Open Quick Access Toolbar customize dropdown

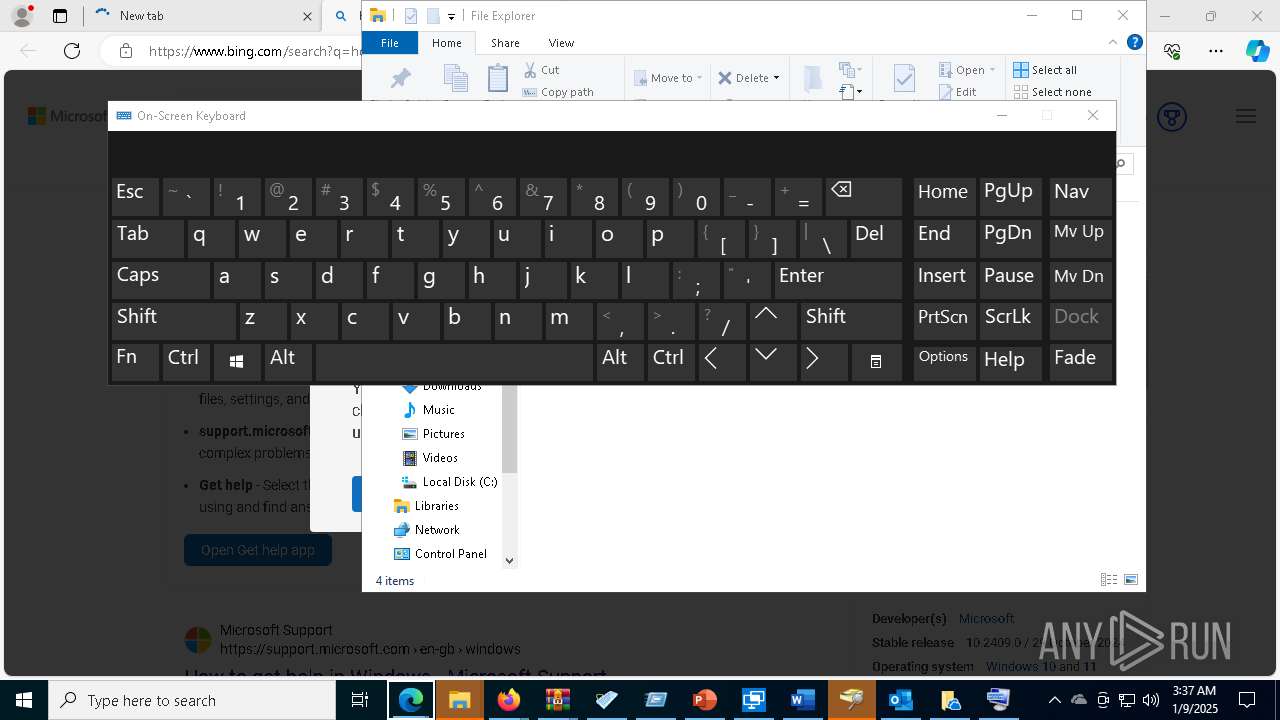452,16
